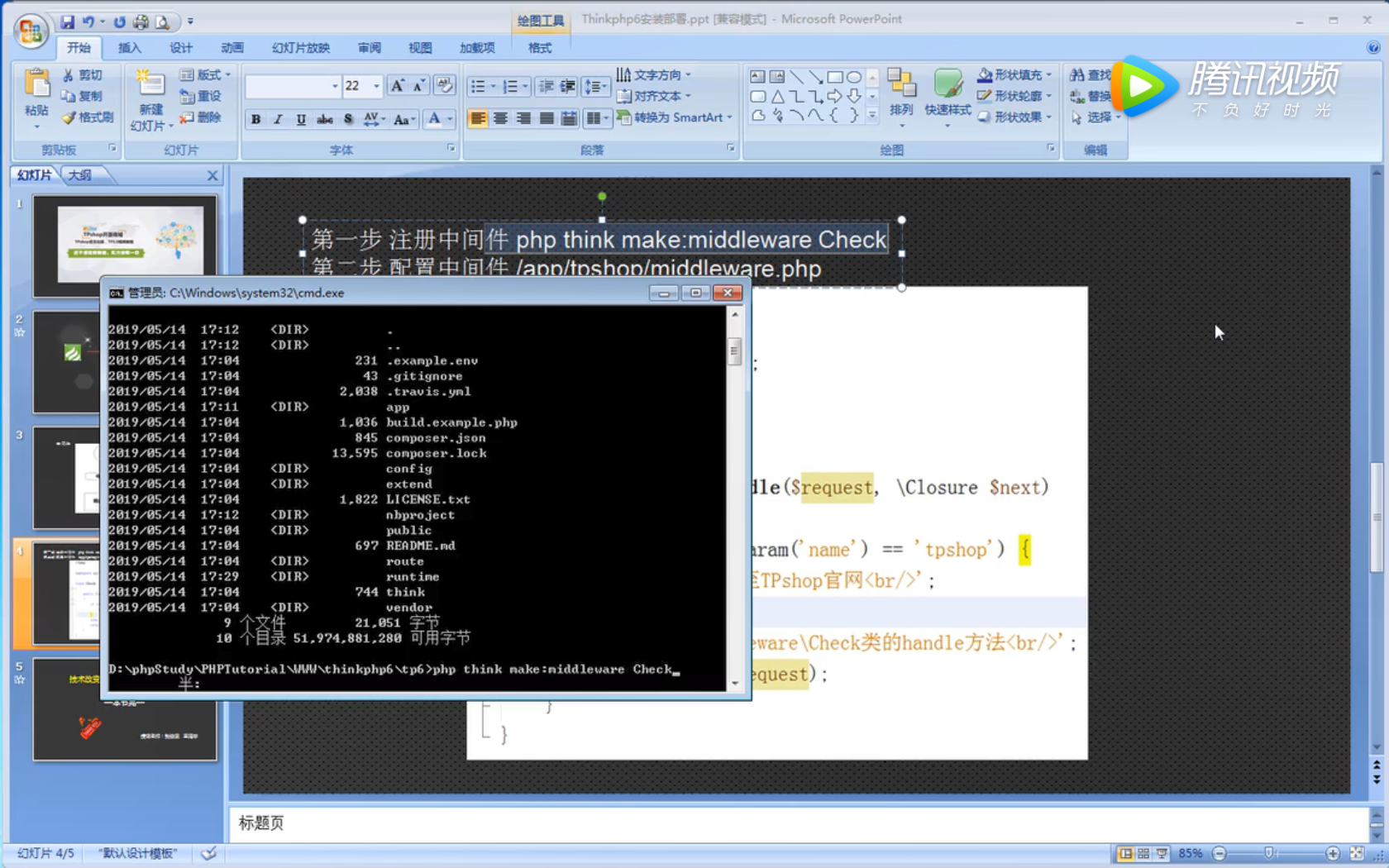
Task: Increase the font size
Action: 398,86
